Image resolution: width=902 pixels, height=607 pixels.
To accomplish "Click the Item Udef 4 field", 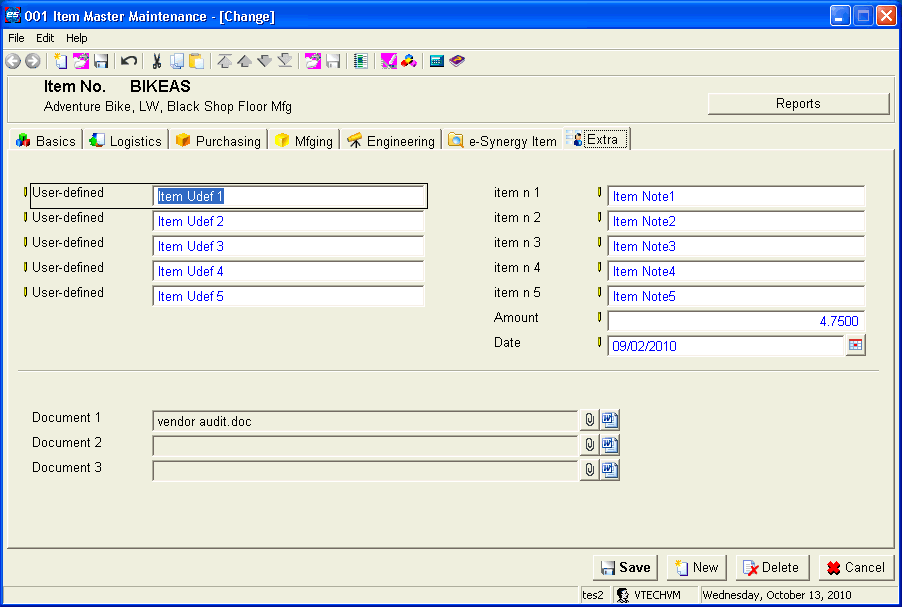I will coord(289,271).
